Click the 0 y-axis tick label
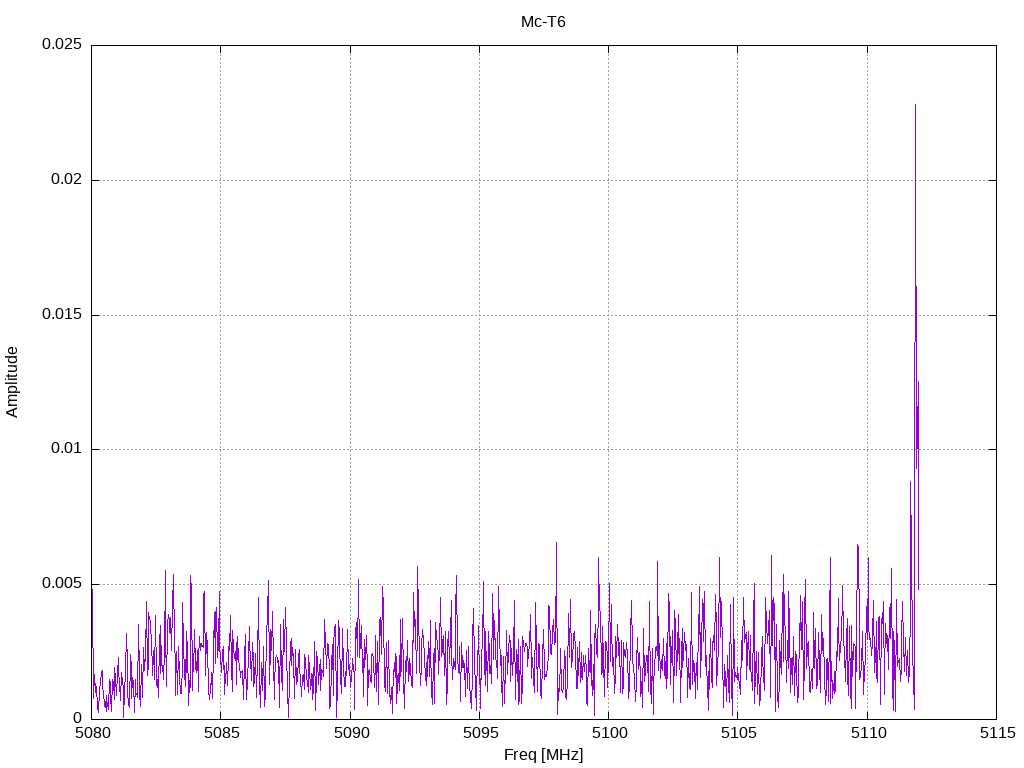 (77, 718)
